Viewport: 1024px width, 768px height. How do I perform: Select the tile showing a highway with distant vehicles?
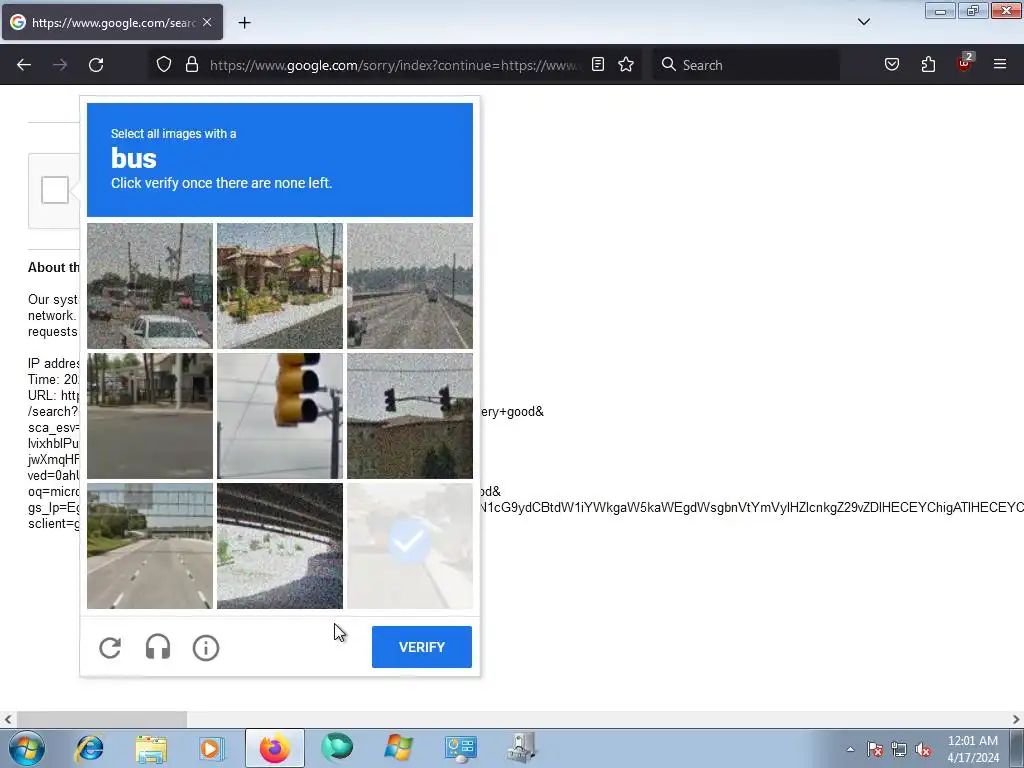point(410,286)
